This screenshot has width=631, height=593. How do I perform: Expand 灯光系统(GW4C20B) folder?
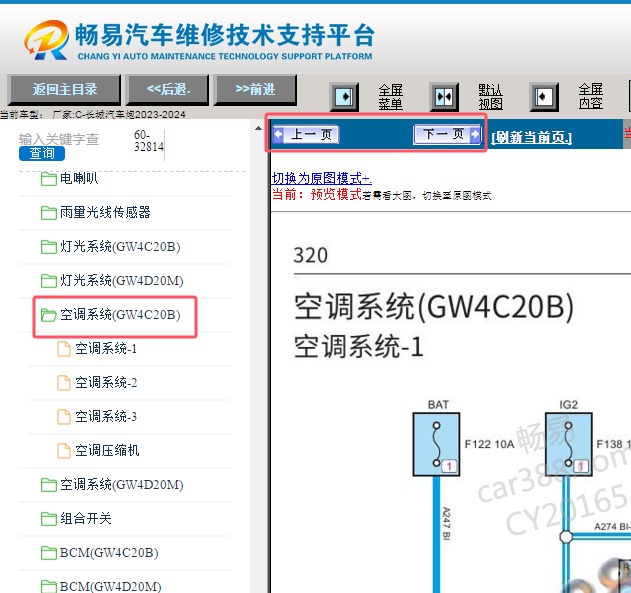click(111, 247)
